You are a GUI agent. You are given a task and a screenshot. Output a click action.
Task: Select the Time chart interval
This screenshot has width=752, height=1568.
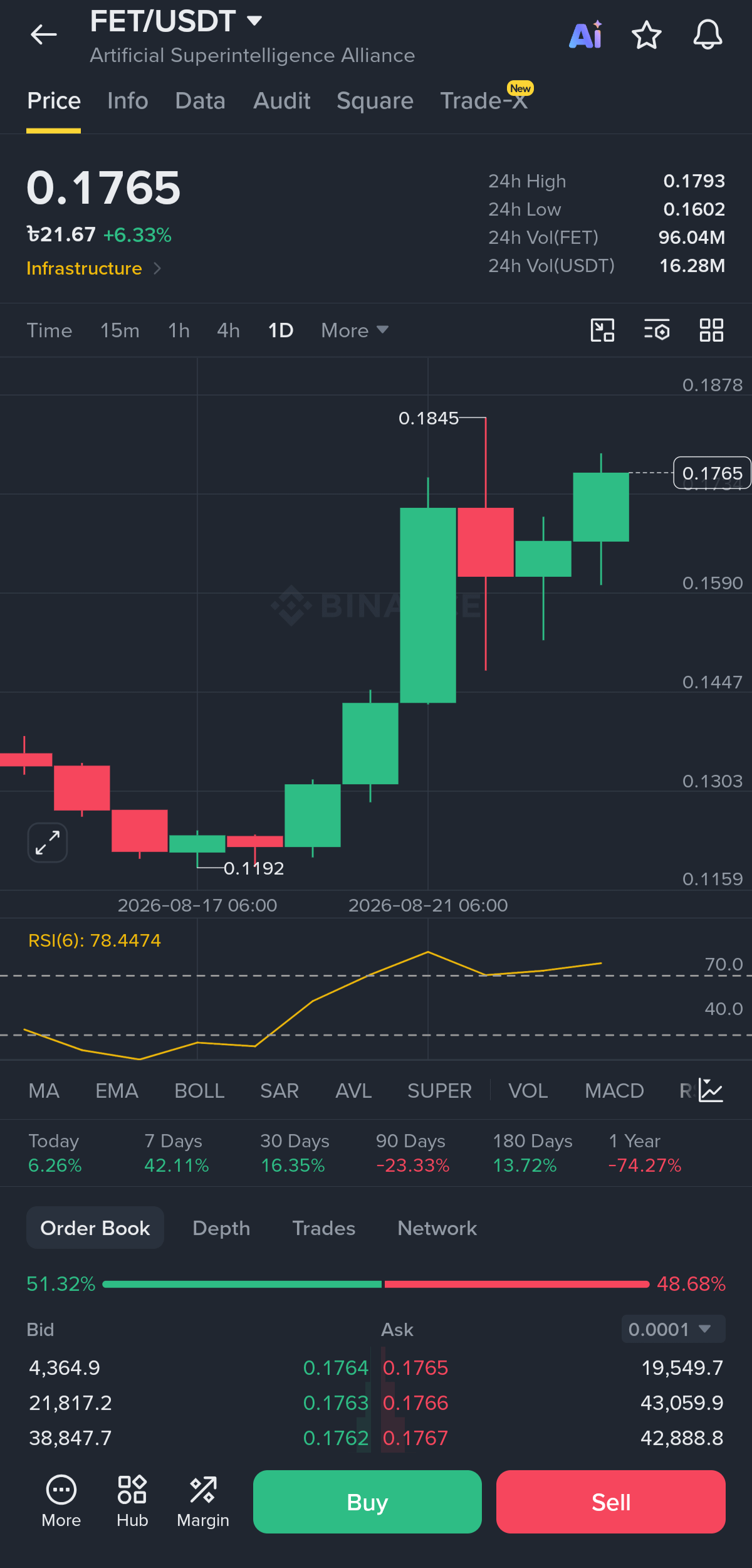[x=50, y=330]
